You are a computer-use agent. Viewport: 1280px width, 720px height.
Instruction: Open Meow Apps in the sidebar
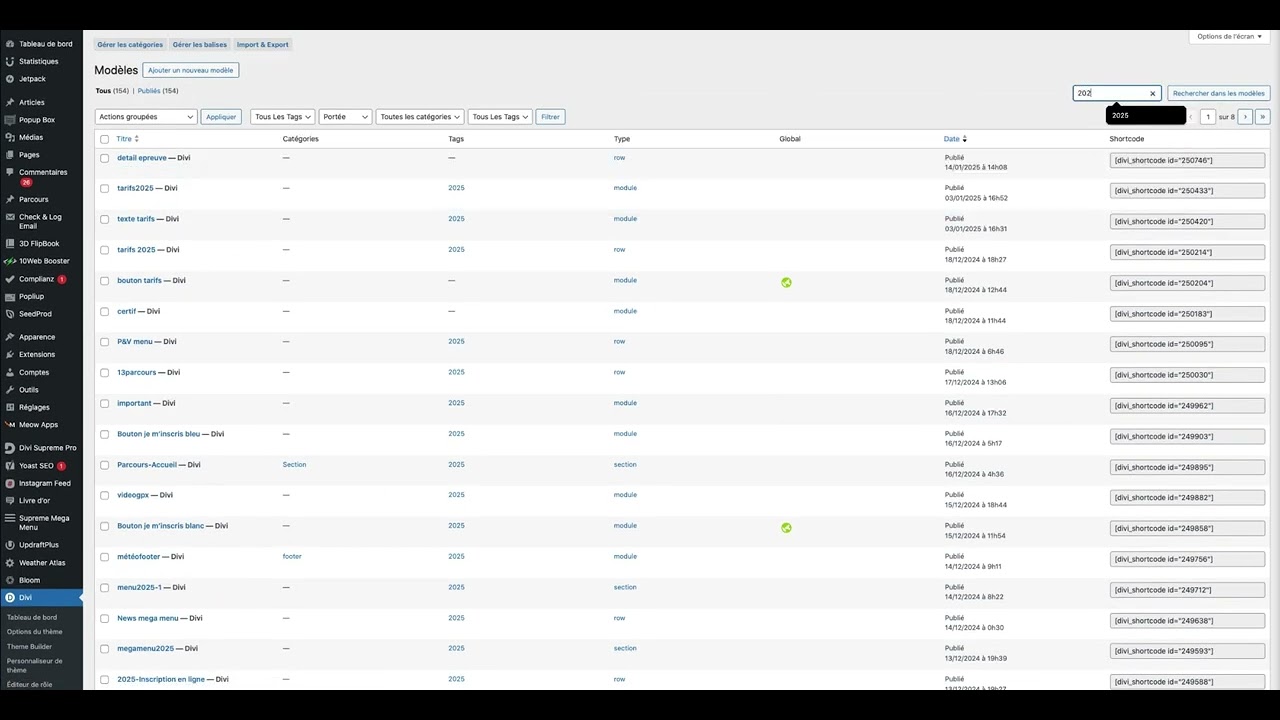38,425
